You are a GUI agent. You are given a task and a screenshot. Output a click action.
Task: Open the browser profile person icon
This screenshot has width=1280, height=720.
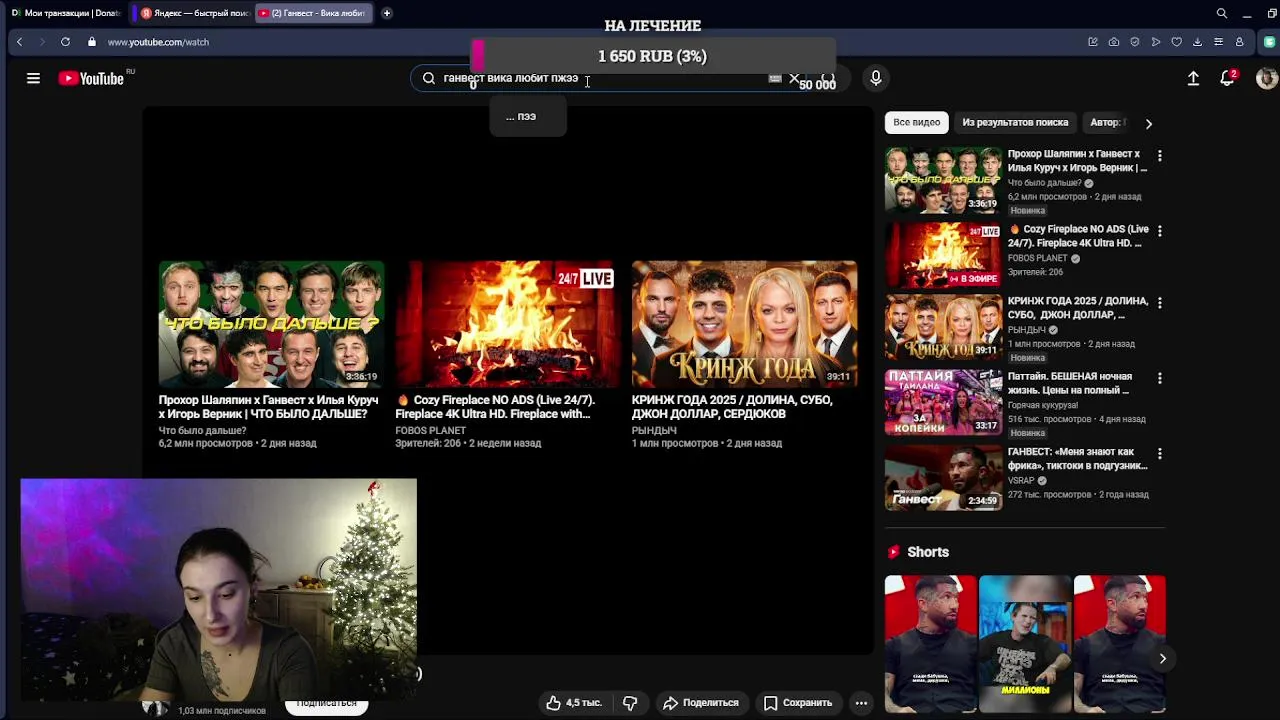(1239, 42)
